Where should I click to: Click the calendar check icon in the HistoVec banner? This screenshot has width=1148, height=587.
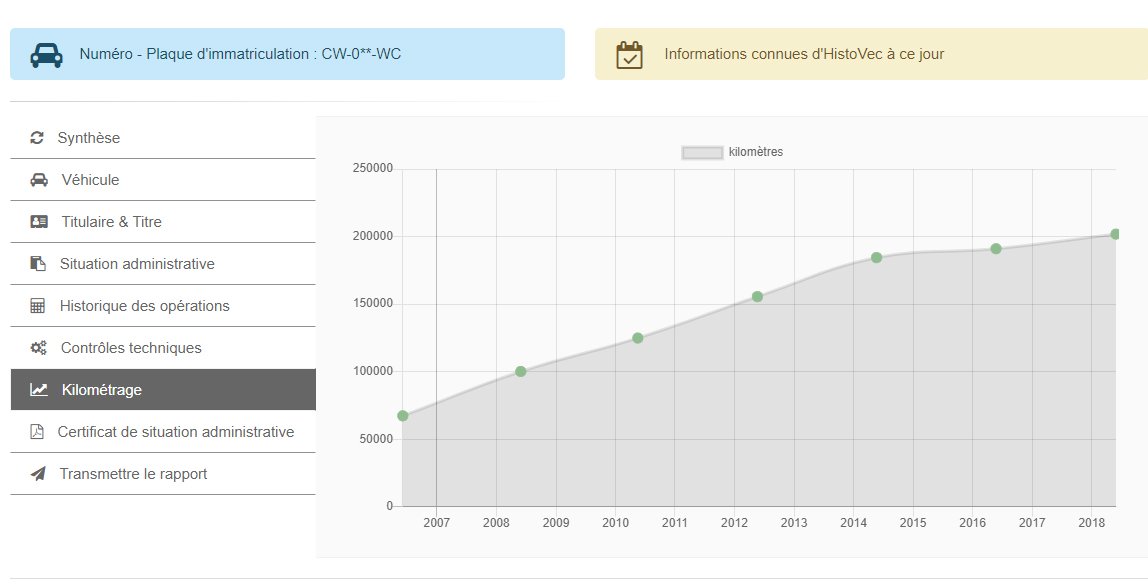(x=630, y=55)
